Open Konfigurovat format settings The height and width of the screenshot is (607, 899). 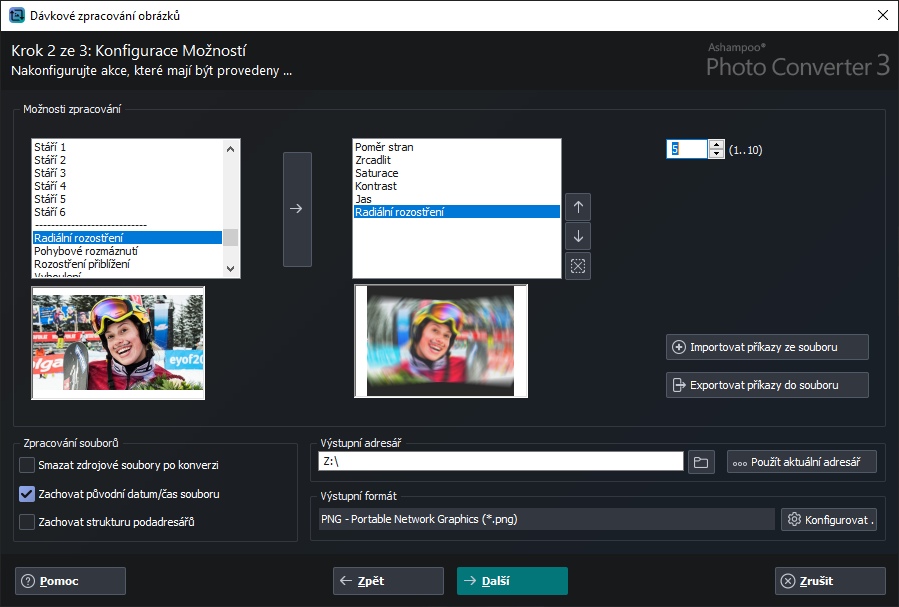[x=829, y=520]
